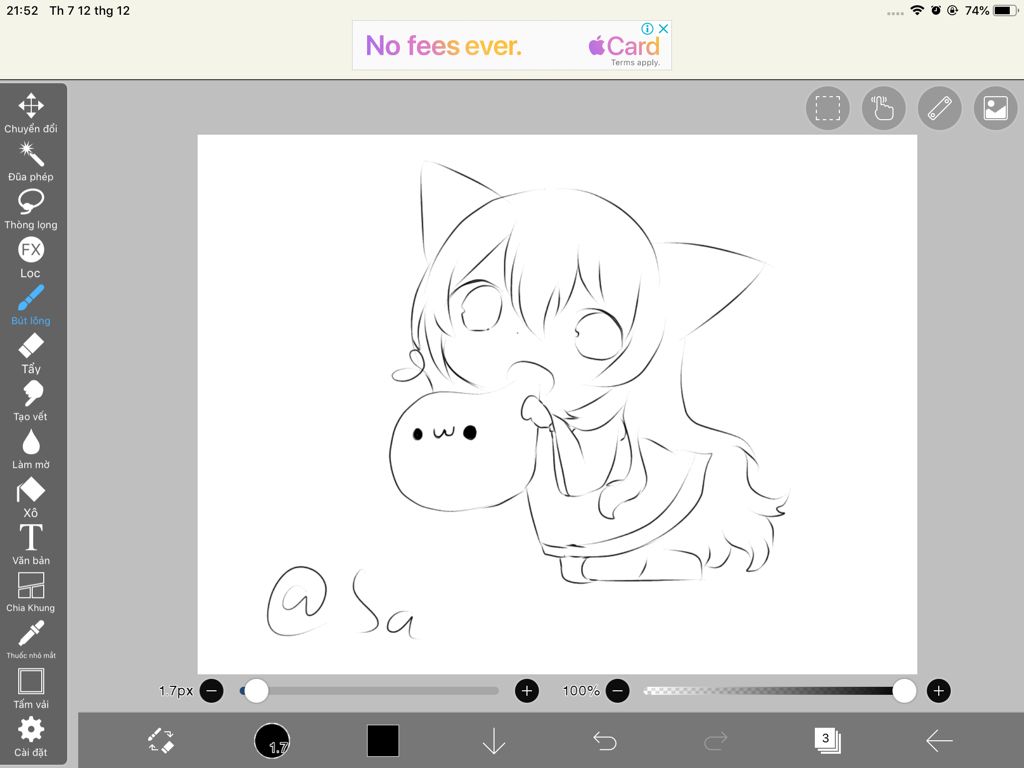Open the Tấm vải canvas tool
This screenshot has height=768, width=1024.
[x=31, y=688]
